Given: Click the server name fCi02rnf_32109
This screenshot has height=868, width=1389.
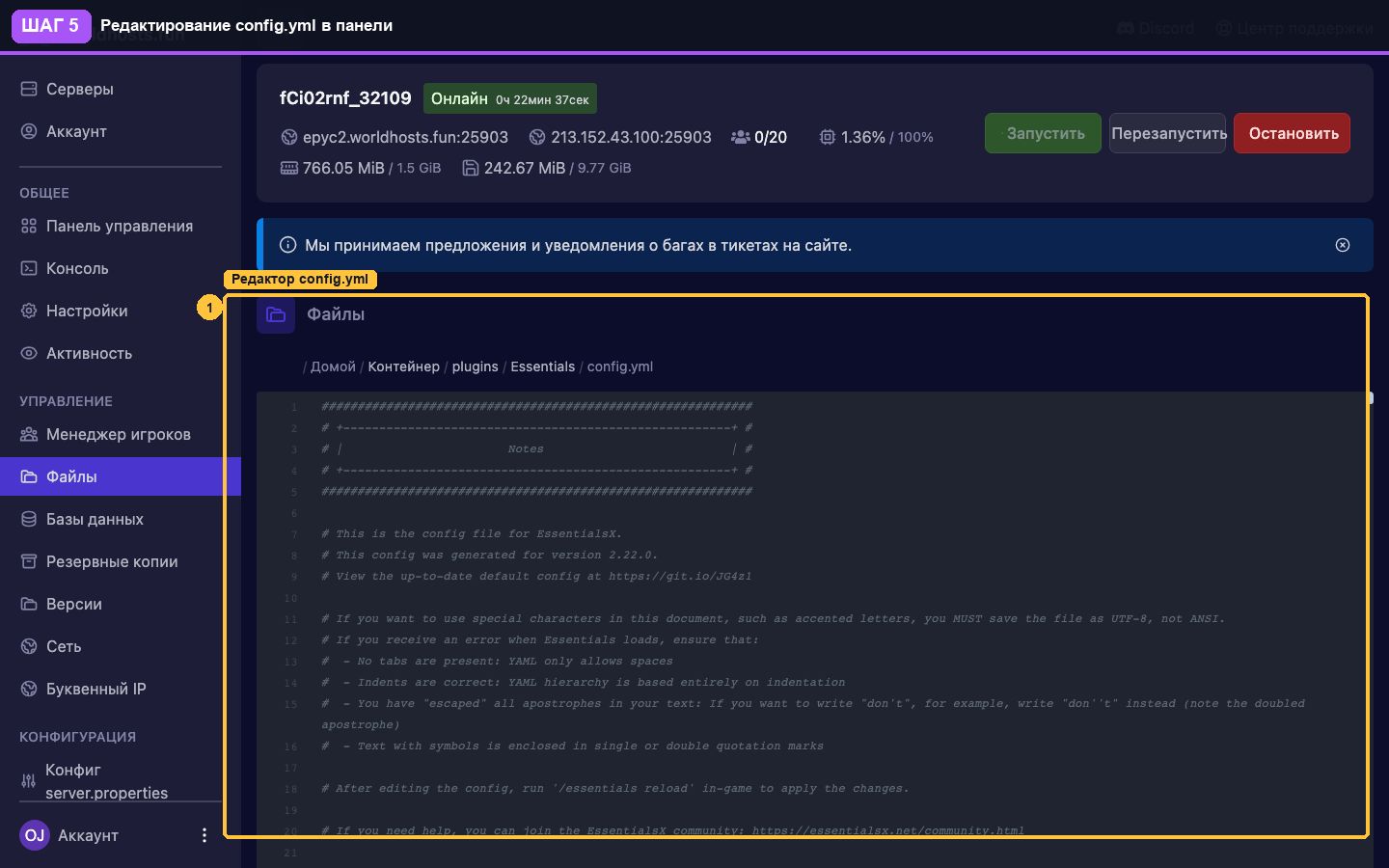Looking at the screenshot, I should (345, 98).
